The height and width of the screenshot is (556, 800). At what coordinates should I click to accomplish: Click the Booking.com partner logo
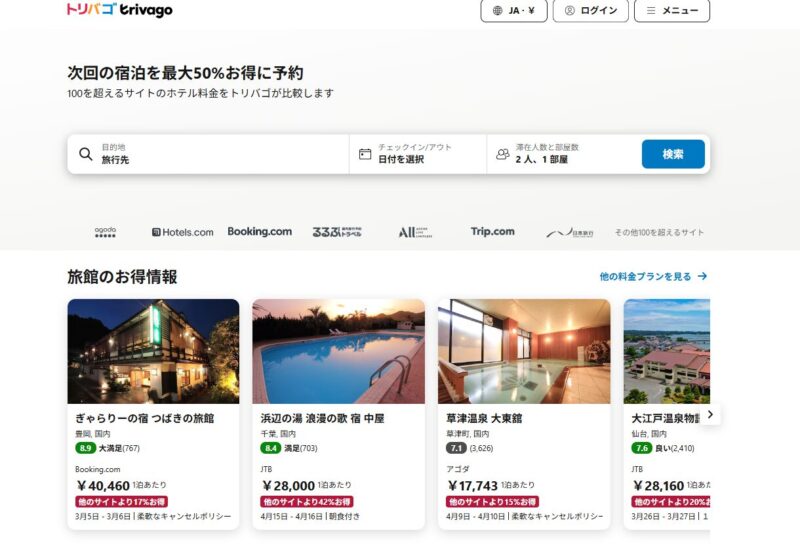tap(260, 232)
